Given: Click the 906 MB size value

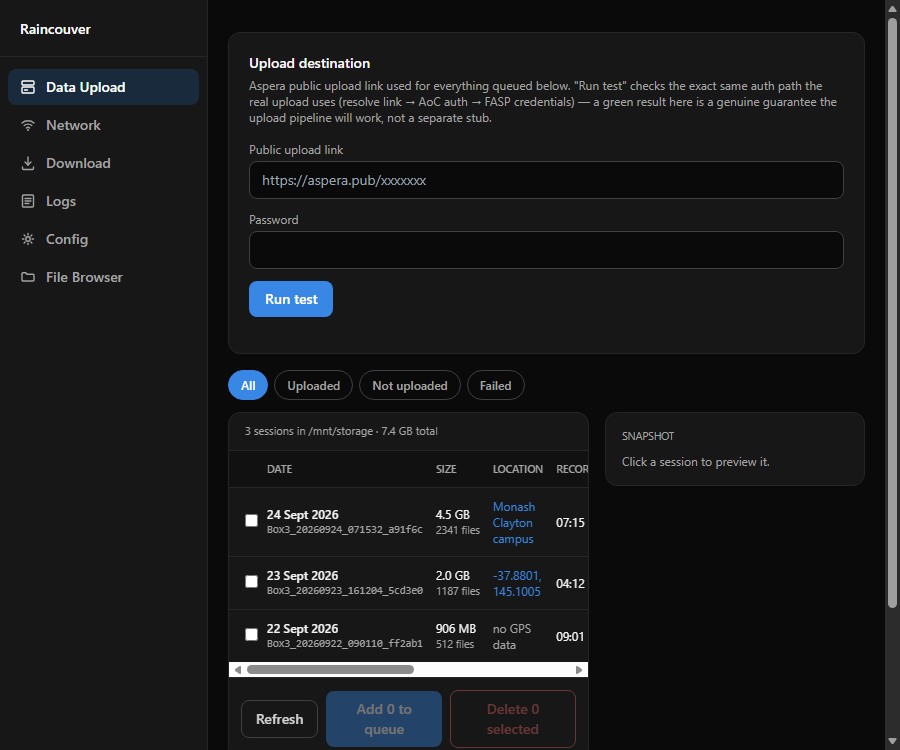Looking at the screenshot, I should pos(456,629).
